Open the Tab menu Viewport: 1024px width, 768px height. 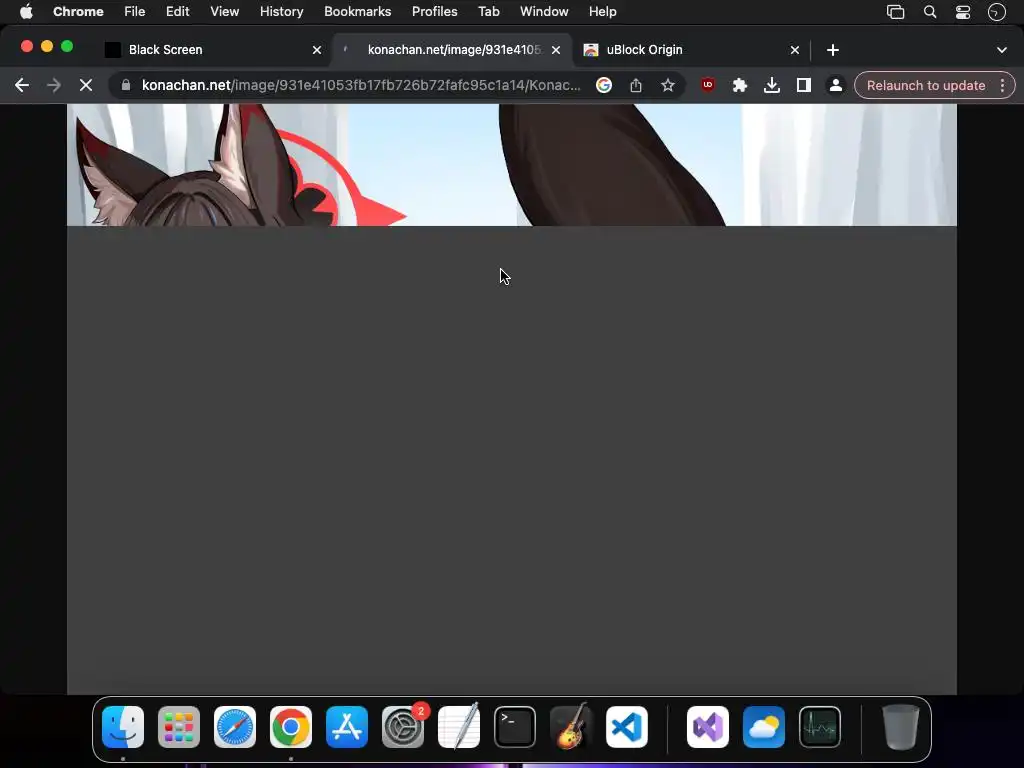pos(488,12)
